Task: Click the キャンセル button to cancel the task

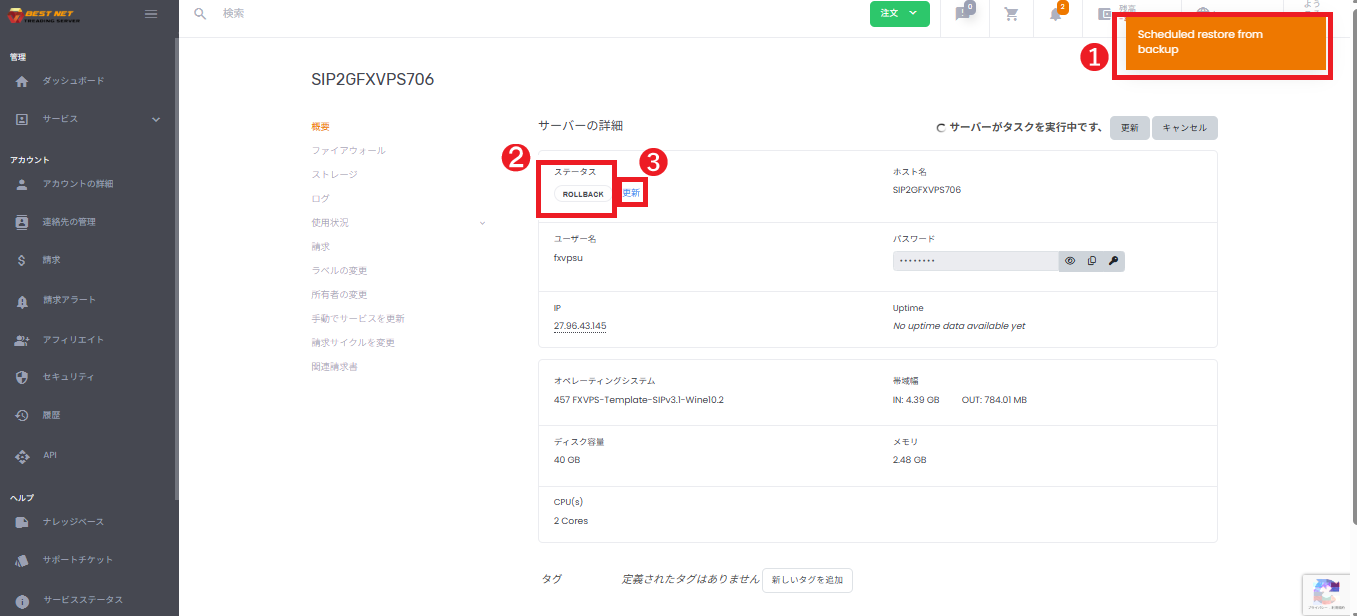Action: (x=1184, y=127)
